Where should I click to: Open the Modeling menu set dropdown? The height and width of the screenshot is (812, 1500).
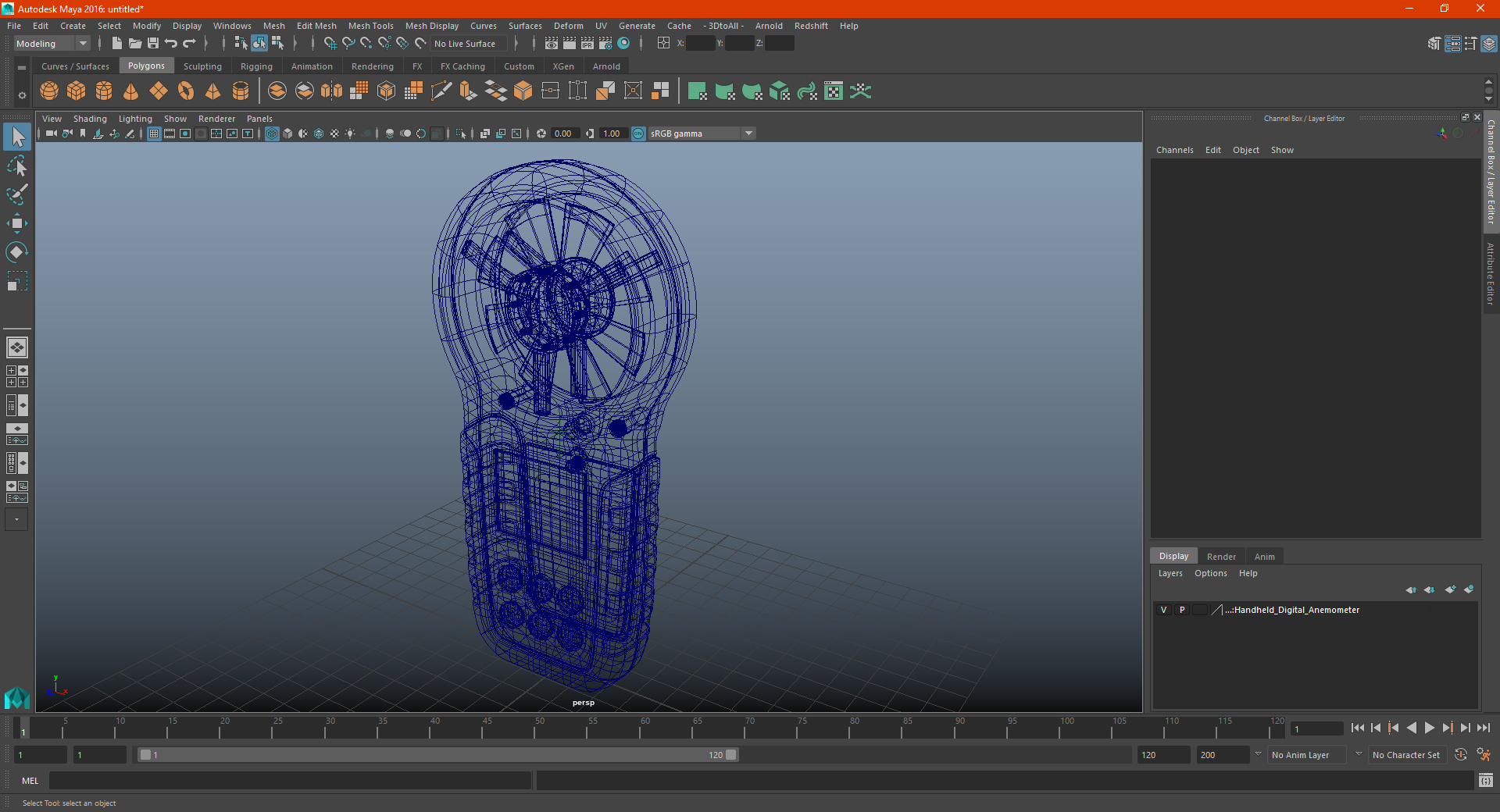[x=52, y=44]
